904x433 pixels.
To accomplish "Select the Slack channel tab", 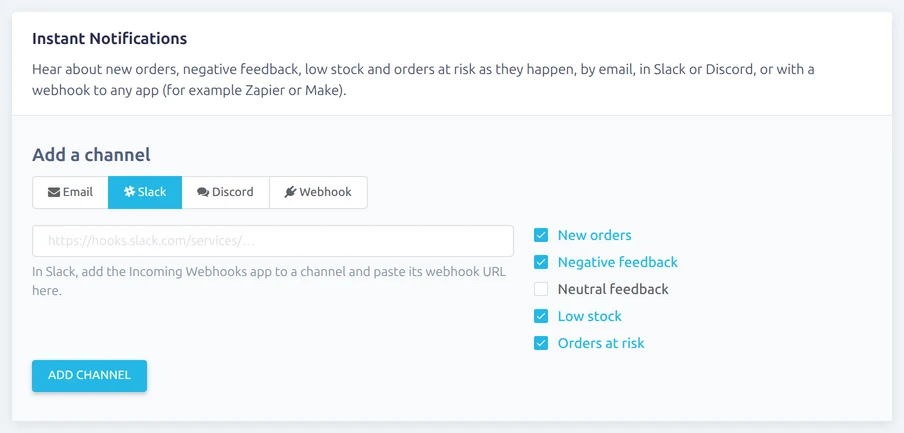I will pos(145,193).
